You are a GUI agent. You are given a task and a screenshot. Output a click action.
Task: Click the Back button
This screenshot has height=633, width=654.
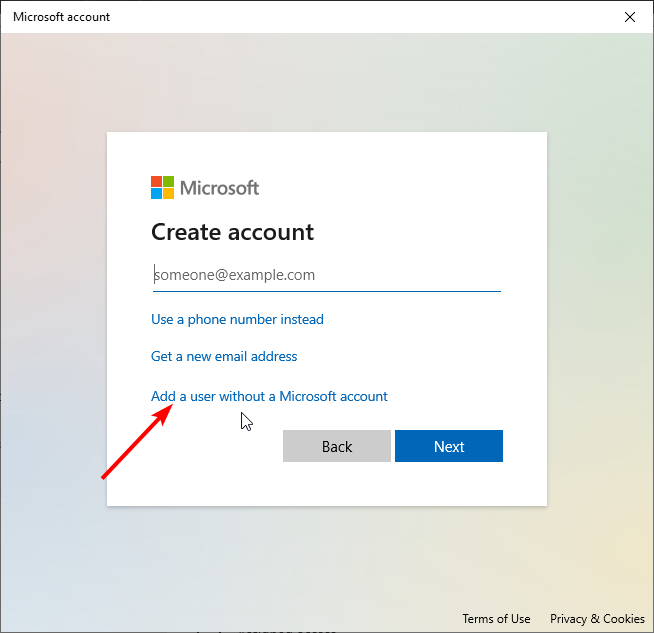click(x=337, y=446)
